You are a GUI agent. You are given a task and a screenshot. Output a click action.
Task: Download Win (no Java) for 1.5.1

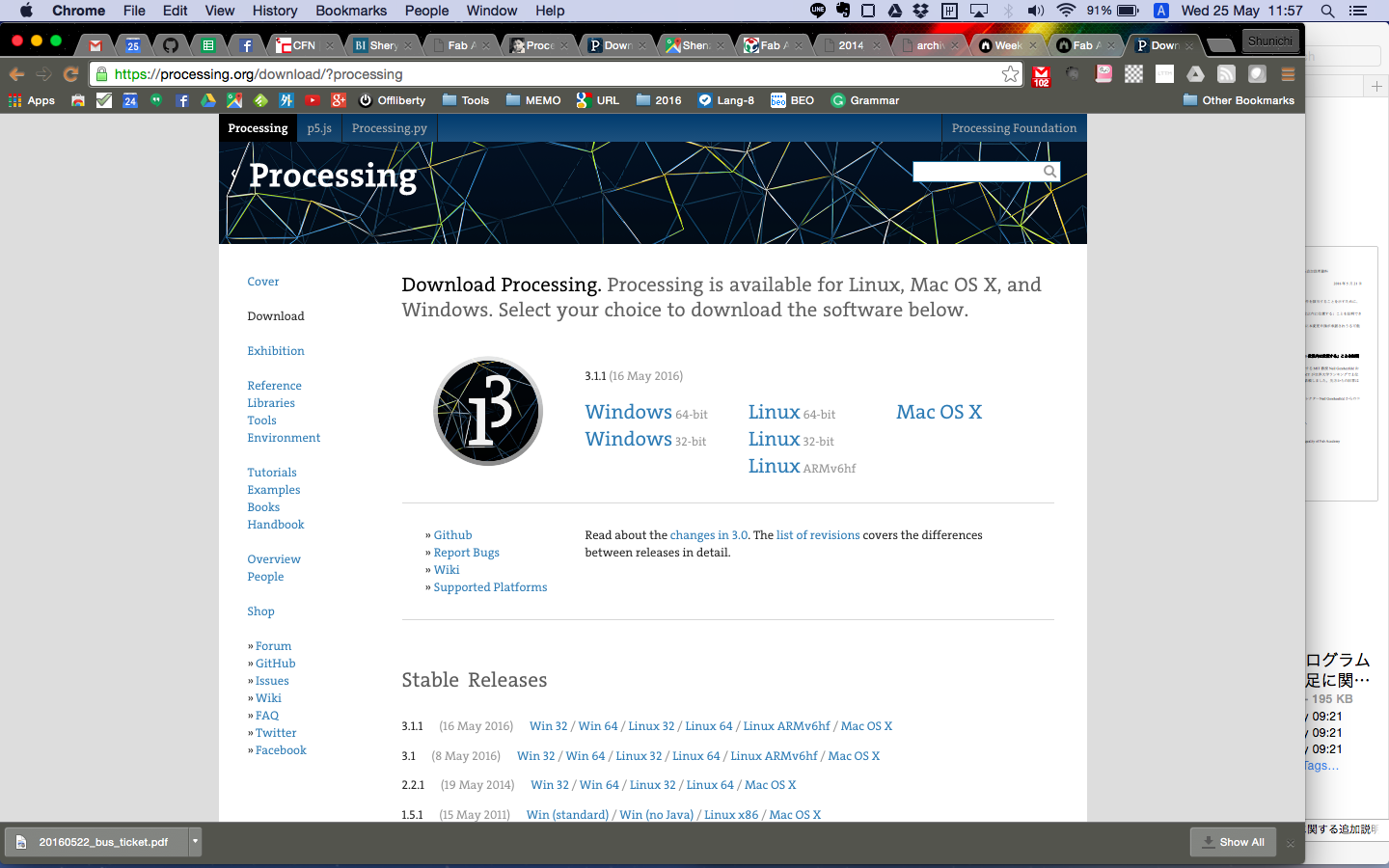tap(657, 815)
